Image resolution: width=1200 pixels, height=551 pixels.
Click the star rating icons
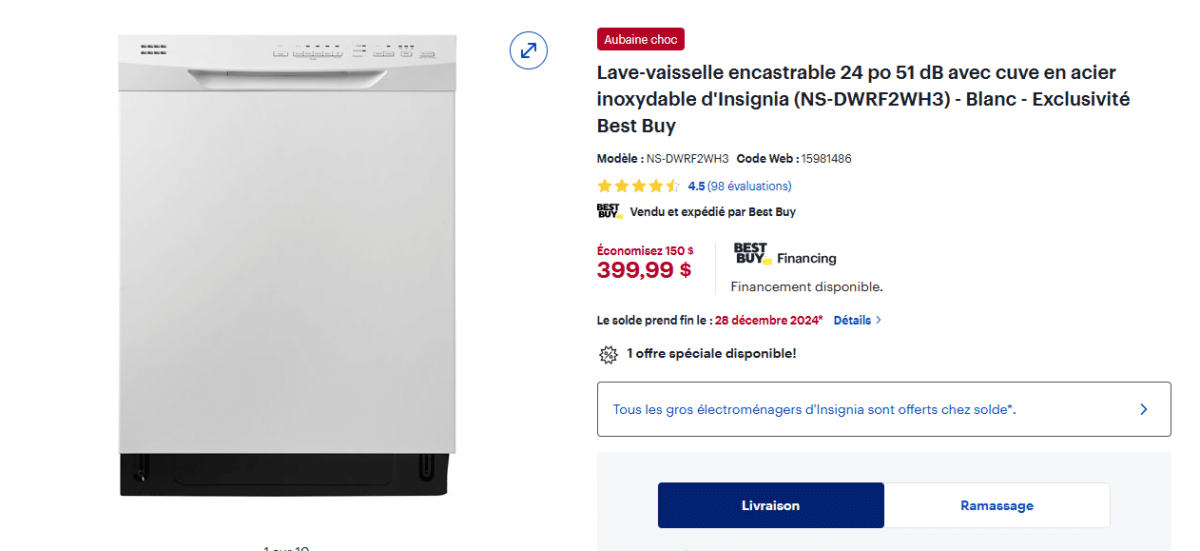click(x=638, y=186)
